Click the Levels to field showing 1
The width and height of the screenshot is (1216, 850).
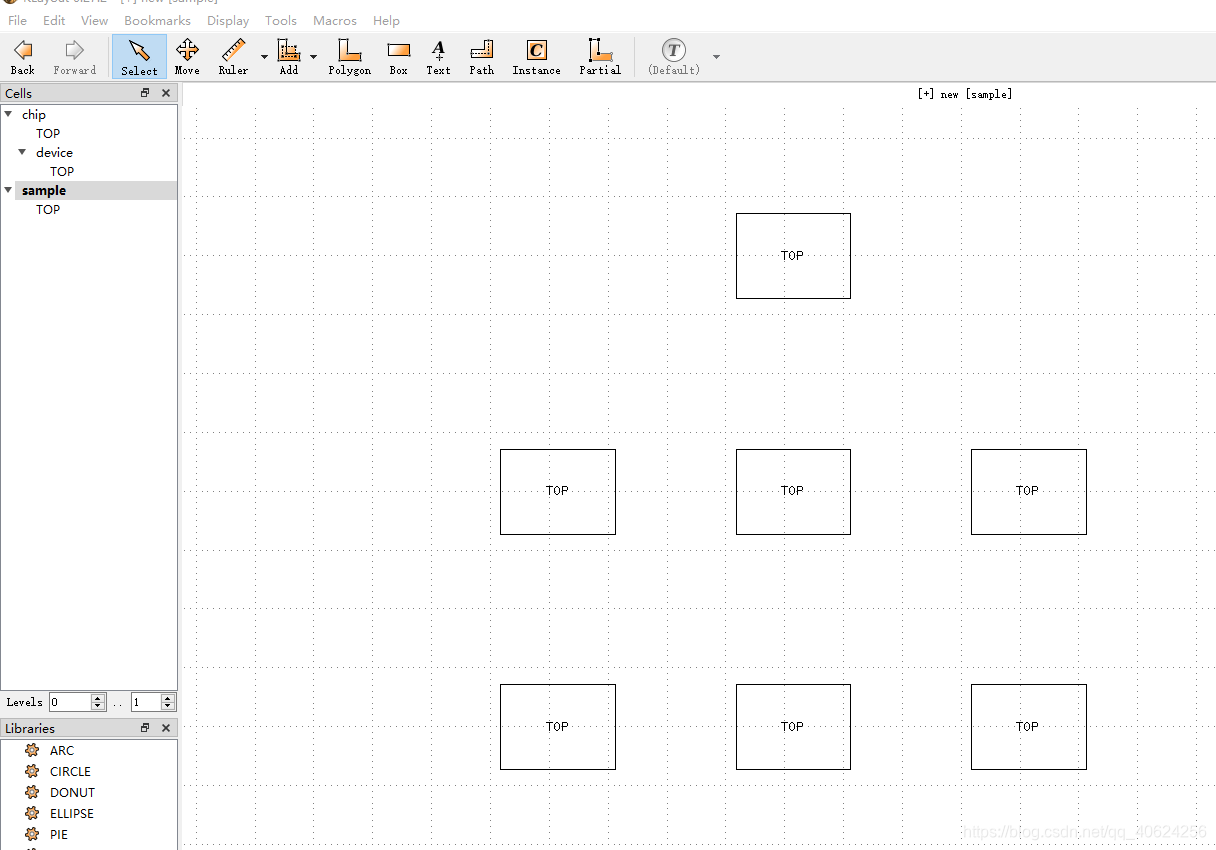point(146,702)
